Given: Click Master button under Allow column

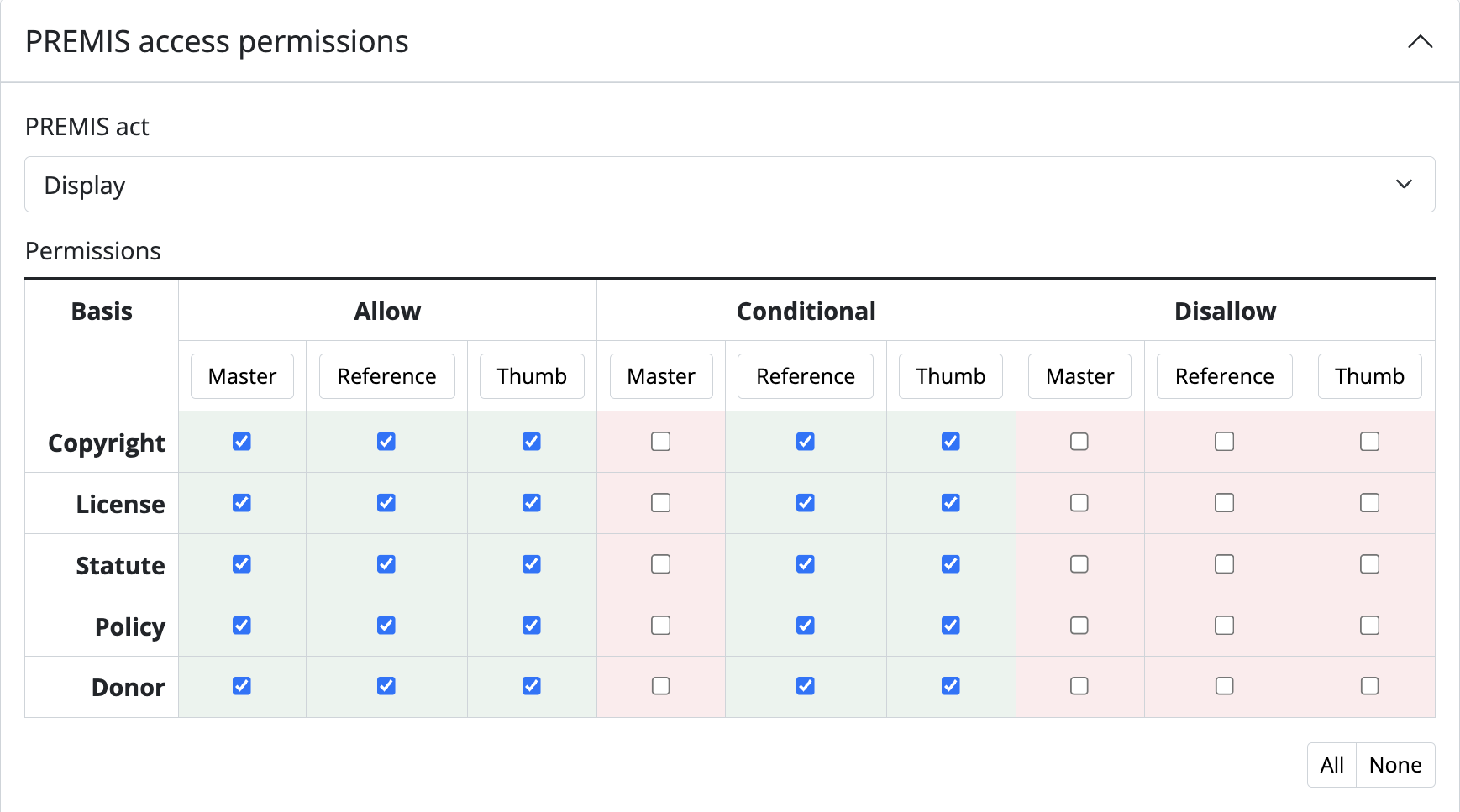Looking at the screenshot, I should 242,376.
